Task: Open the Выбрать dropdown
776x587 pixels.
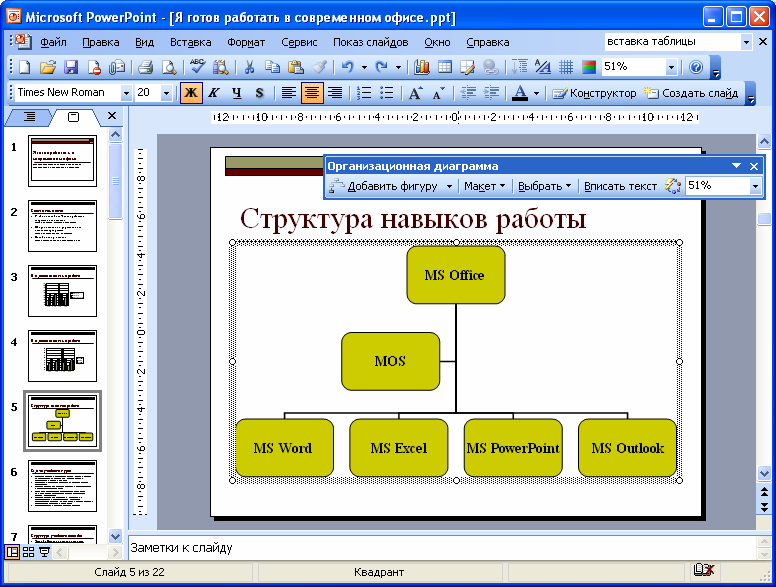Action: [544, 186]
